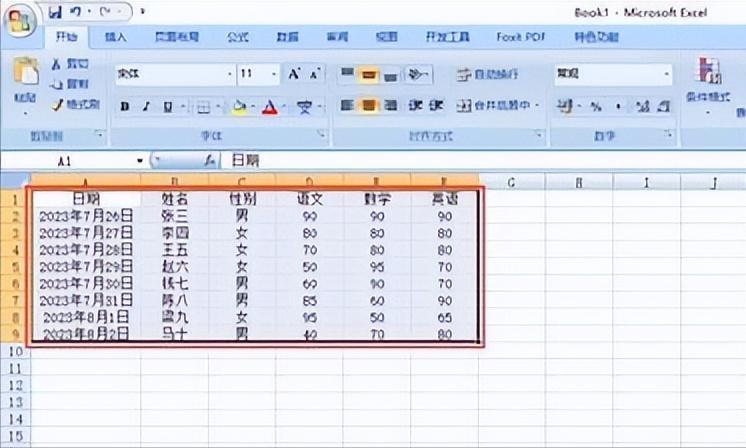
Task: Expand the Merge and Center dropdown arrow
Action: click(538, 106)
